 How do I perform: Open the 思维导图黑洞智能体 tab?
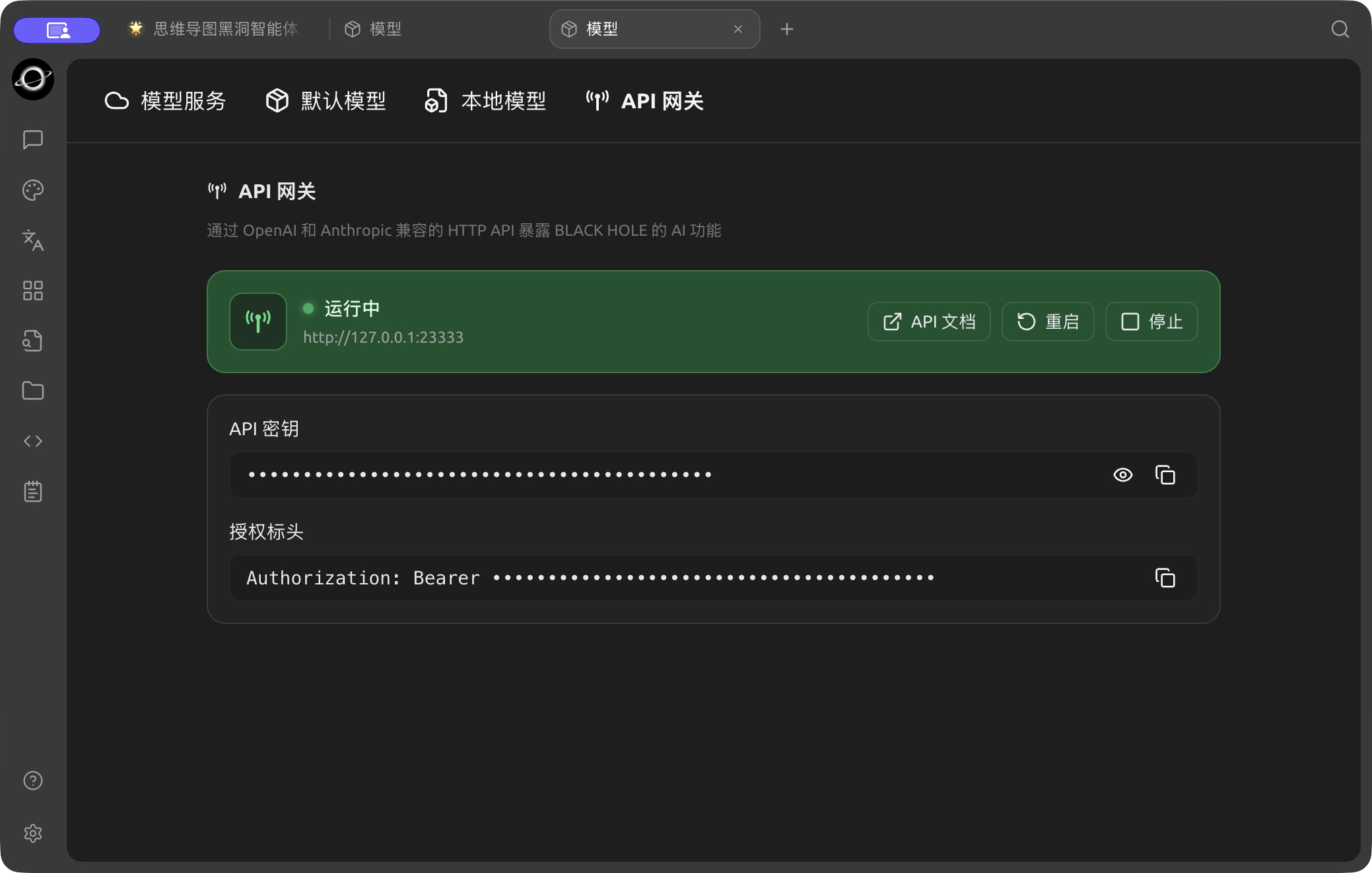(x=213, y=29)
